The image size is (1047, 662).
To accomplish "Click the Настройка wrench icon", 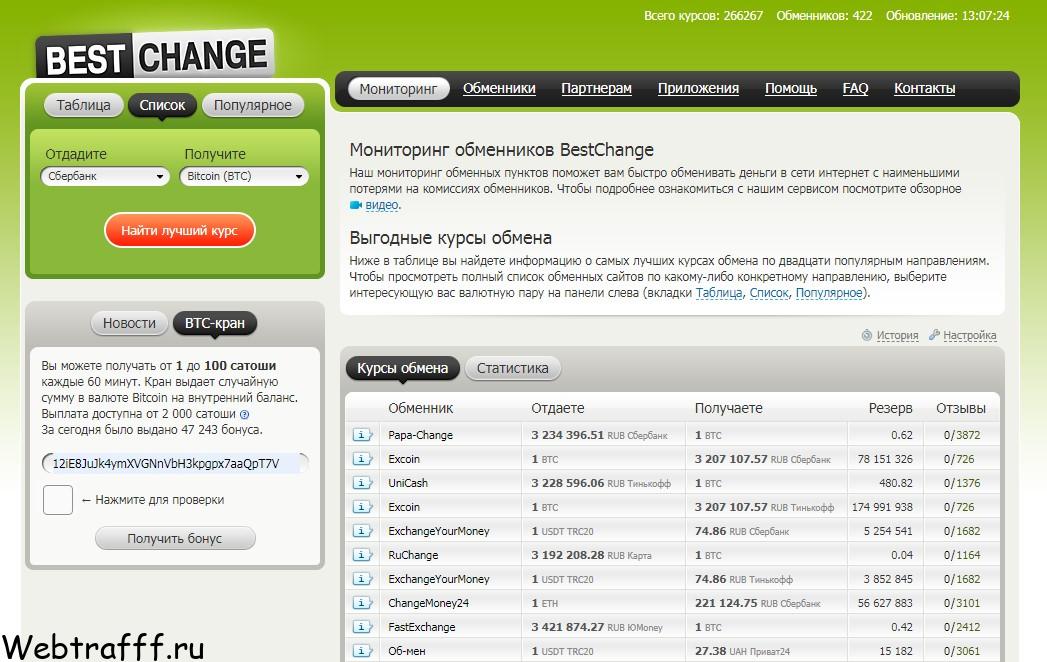I will [x=934, y=335].
